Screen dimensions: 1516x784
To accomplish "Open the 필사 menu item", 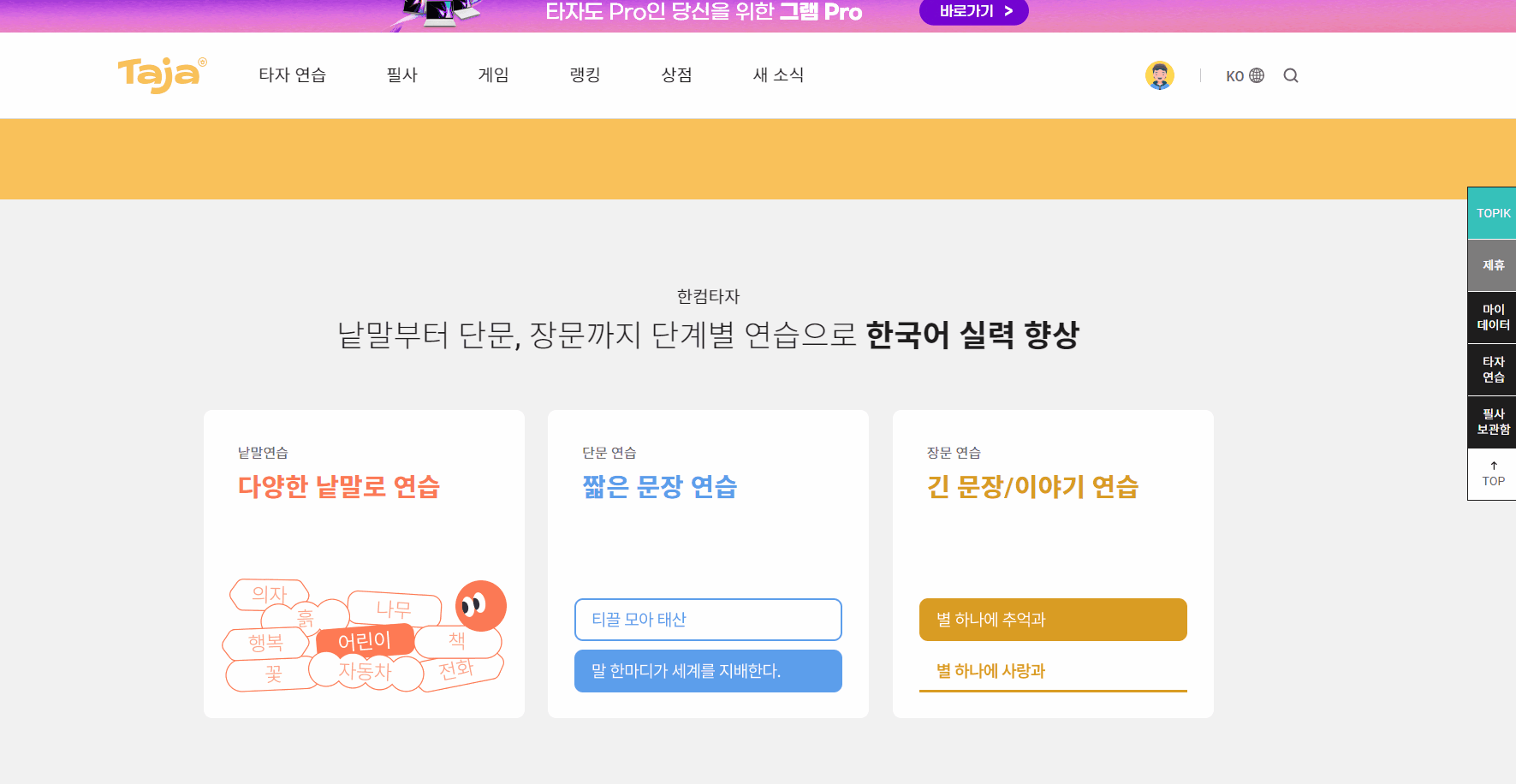I will coord(401,75).
